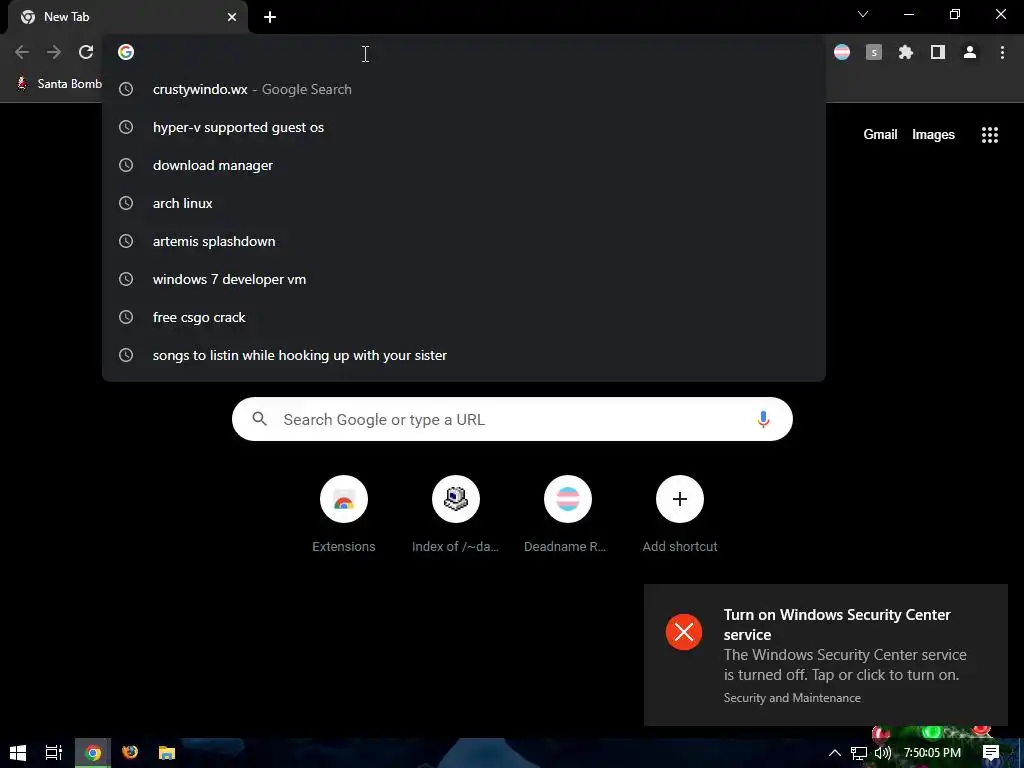Image resolution: width=1024 pixels, height=768 pixels.
Task: Open Task View on the taskbar
Action: click(54, 753)
